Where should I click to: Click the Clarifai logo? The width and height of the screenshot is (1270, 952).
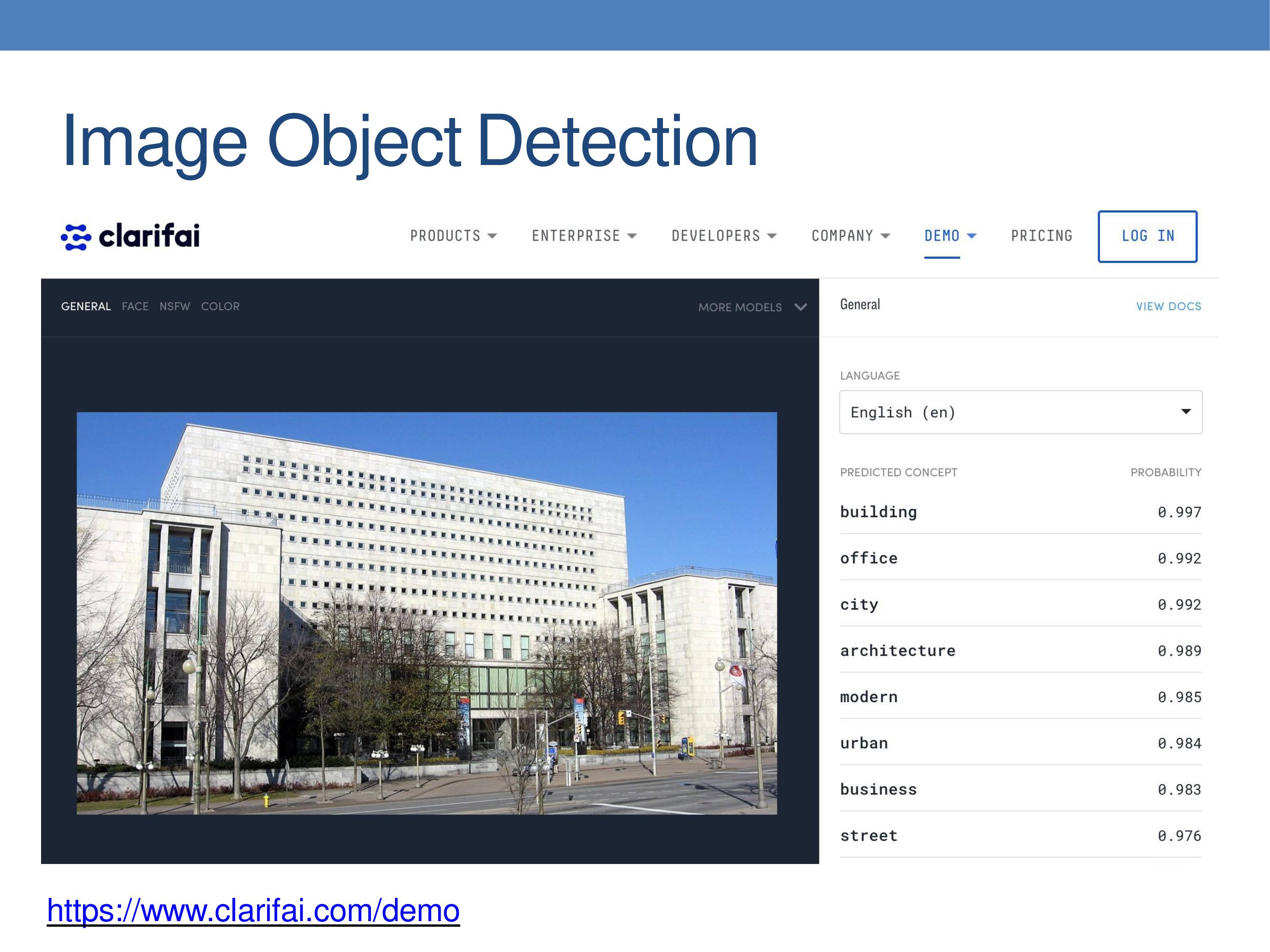point(130,237)
